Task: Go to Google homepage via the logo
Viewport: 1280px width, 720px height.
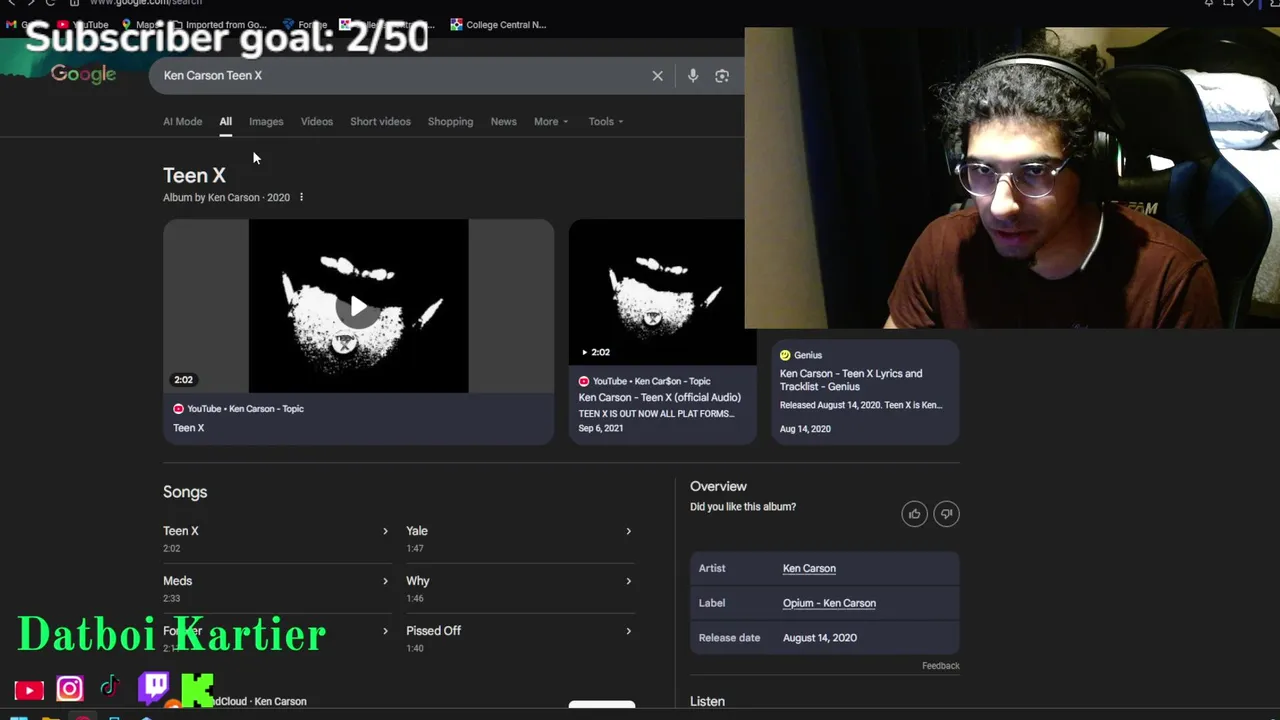Action: [83, 75]
